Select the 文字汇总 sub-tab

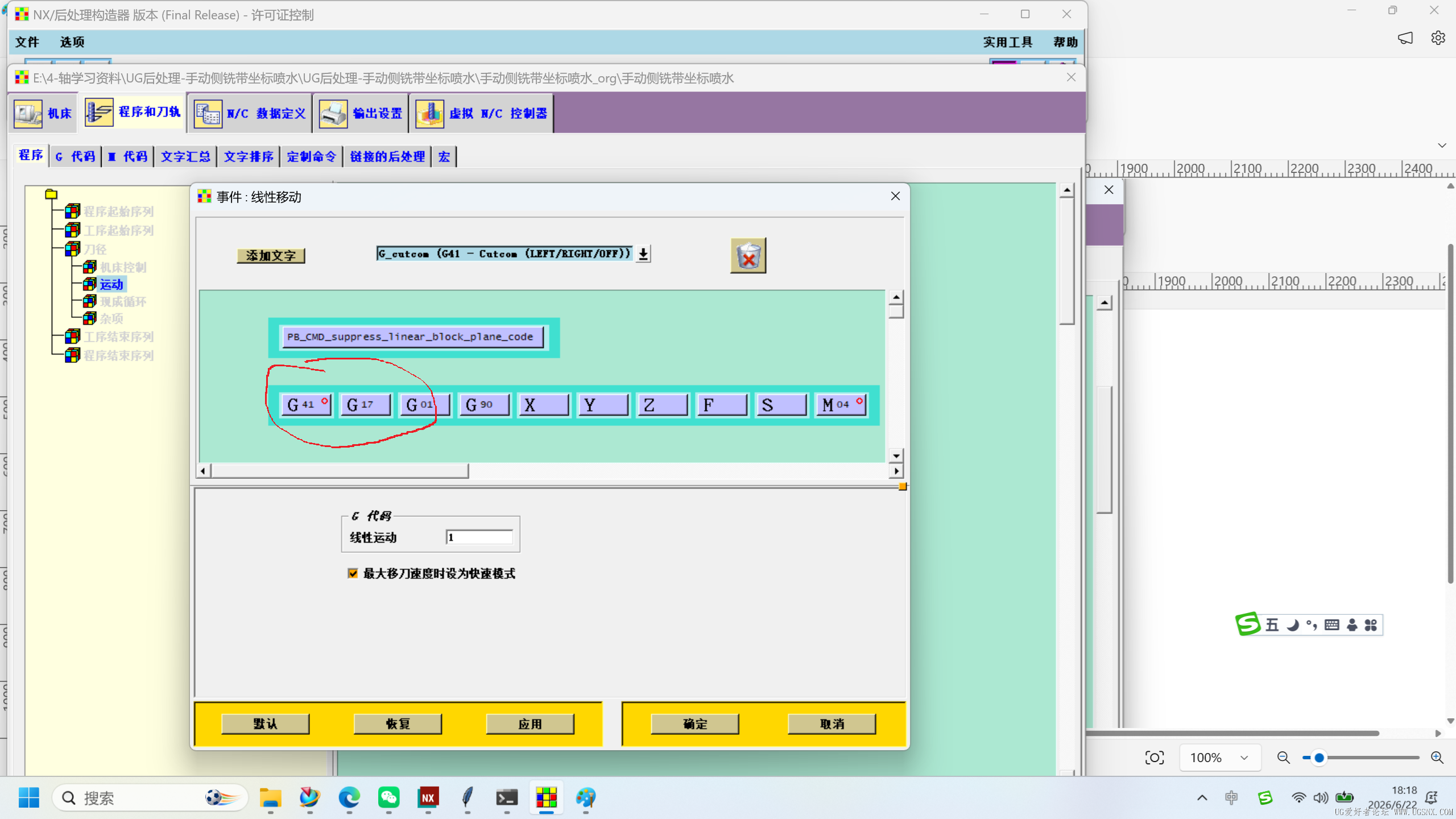click(x=185, y=156)
